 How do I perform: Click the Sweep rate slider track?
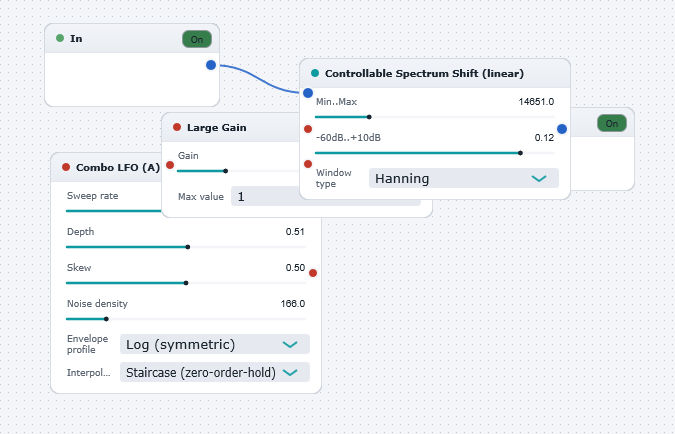(x=114, y=211)
